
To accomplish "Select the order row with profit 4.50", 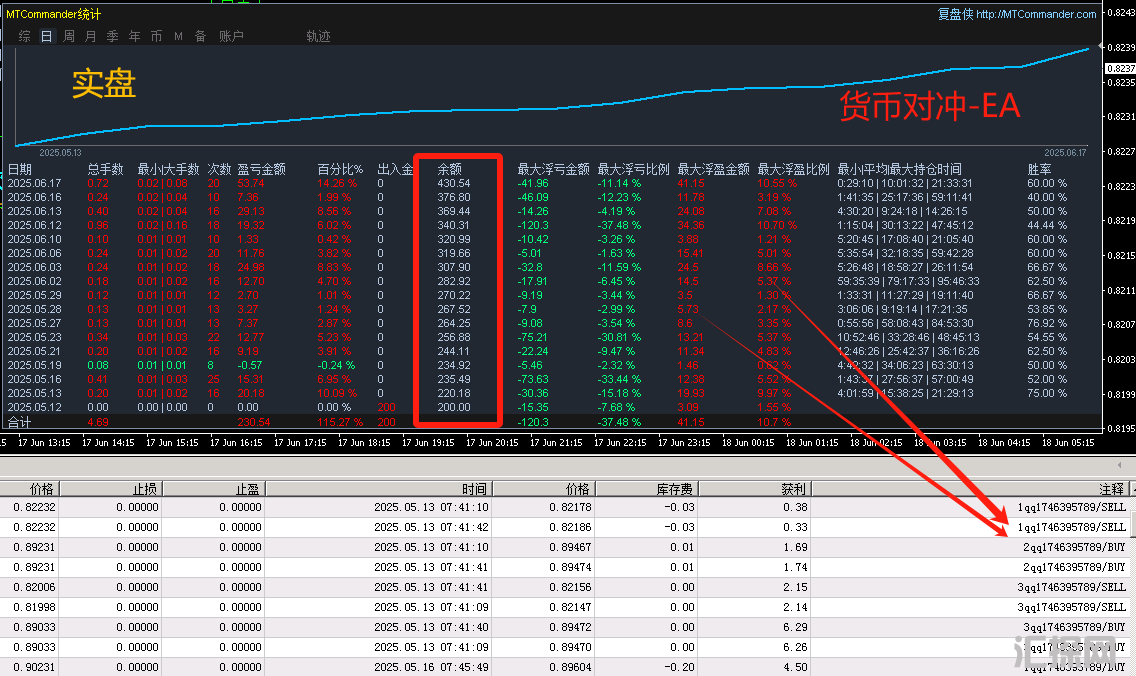I will (565, 667).
